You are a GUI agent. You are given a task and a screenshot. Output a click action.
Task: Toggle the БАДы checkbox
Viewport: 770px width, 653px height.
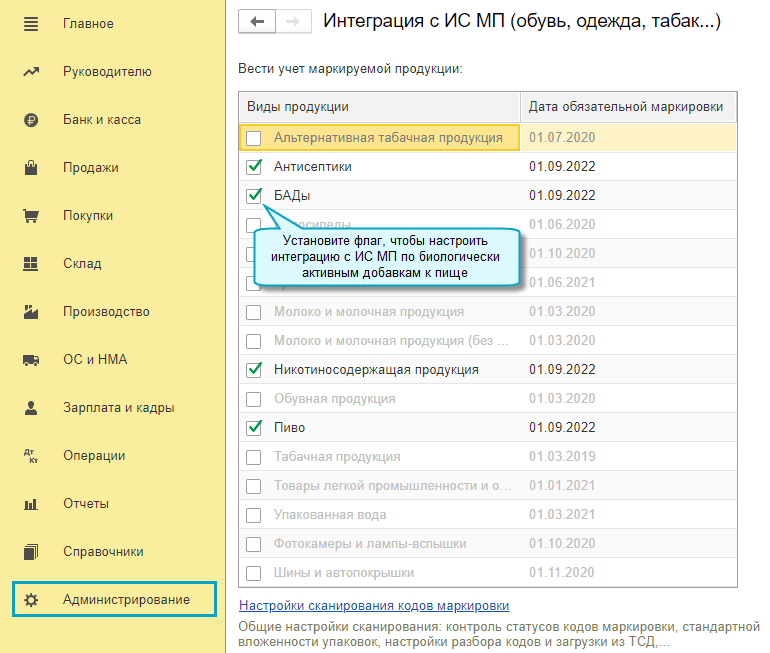coord(254,195)
